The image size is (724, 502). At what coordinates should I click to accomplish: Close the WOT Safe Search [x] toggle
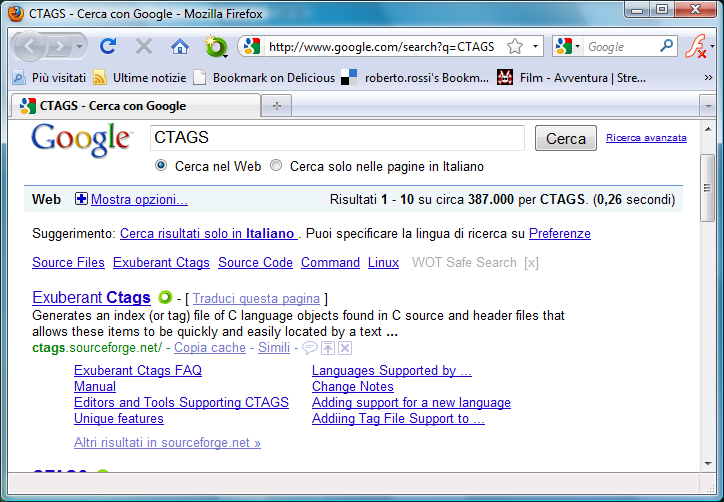tap(532, 263)
